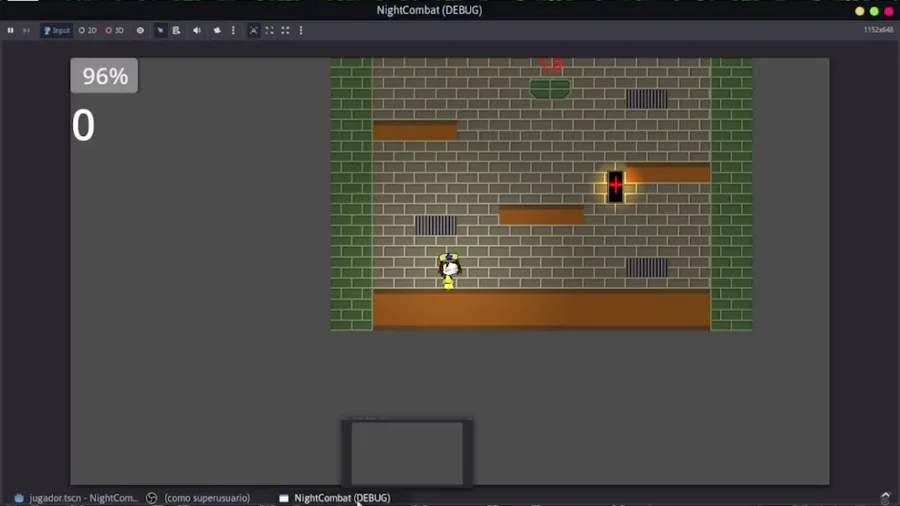Enable embedded game on next play icon

pyautogui.click(x=253, y=30)
